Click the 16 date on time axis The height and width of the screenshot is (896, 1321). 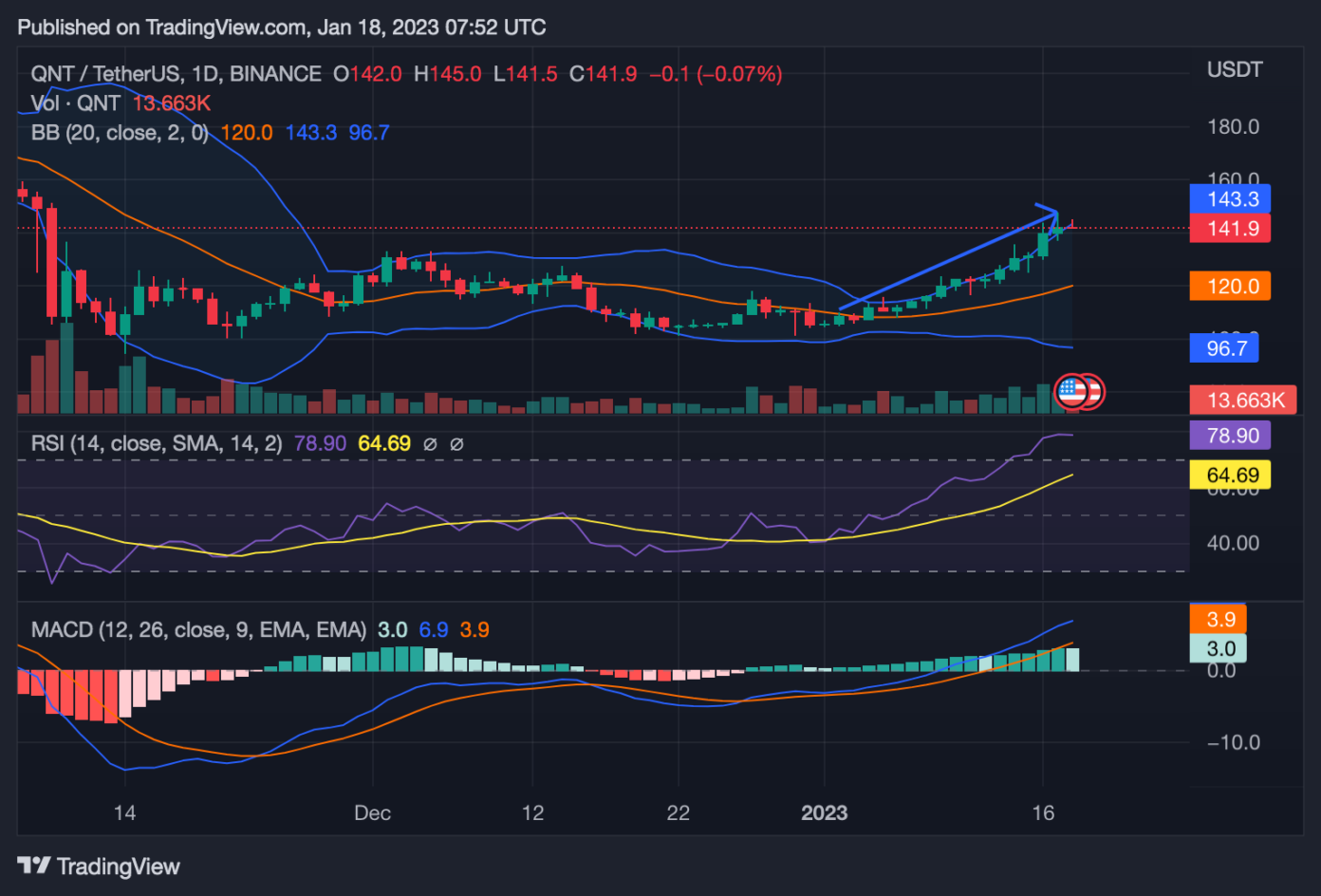click(1043, 813)
